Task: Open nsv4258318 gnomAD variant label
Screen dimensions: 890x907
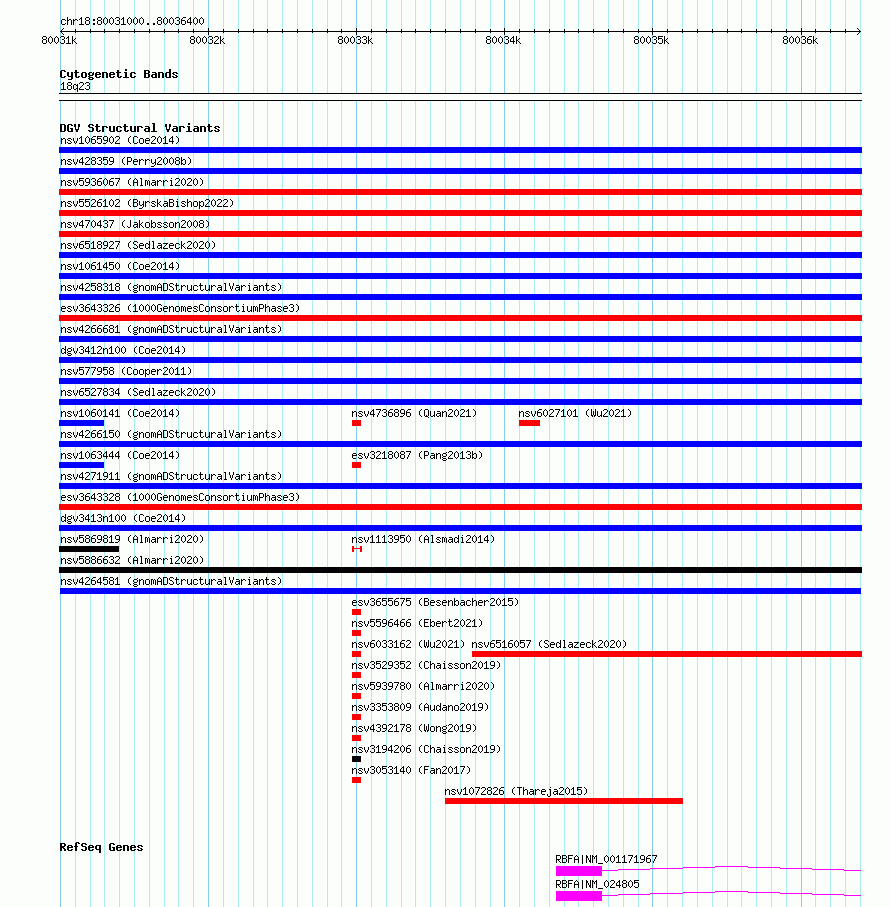Action: (171, 287)
